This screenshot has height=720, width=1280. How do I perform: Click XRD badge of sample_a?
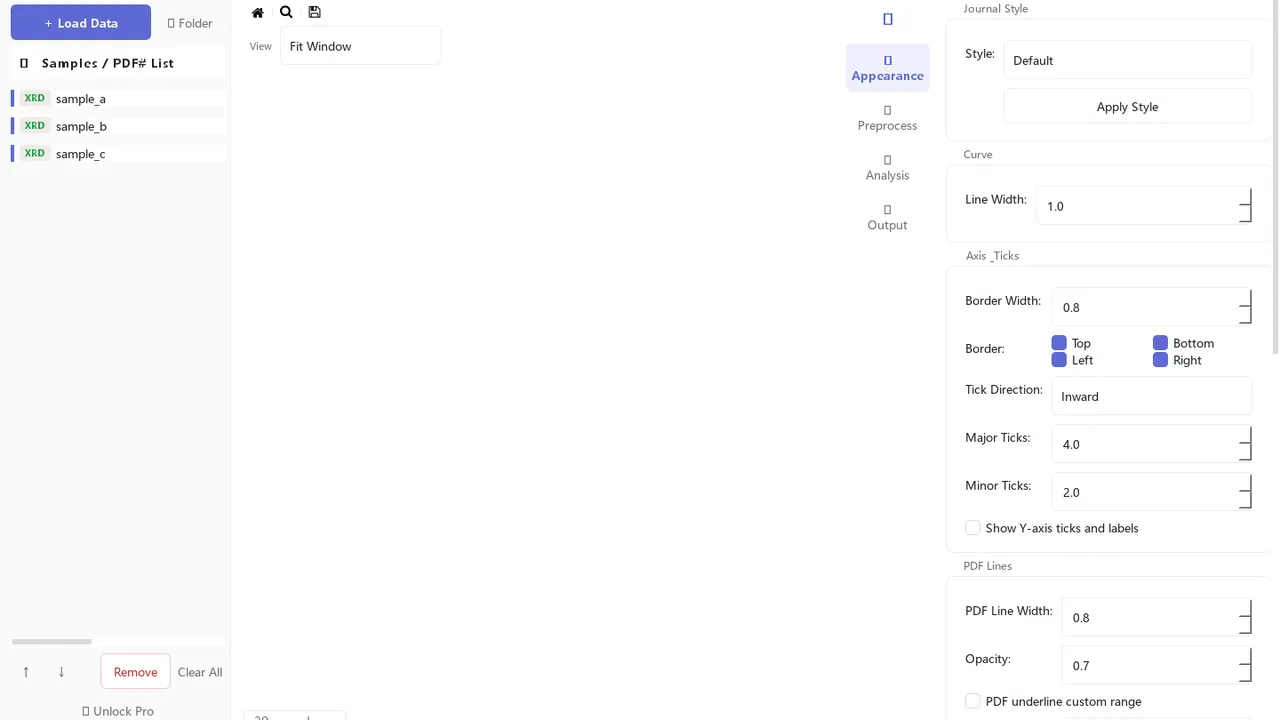35,98
